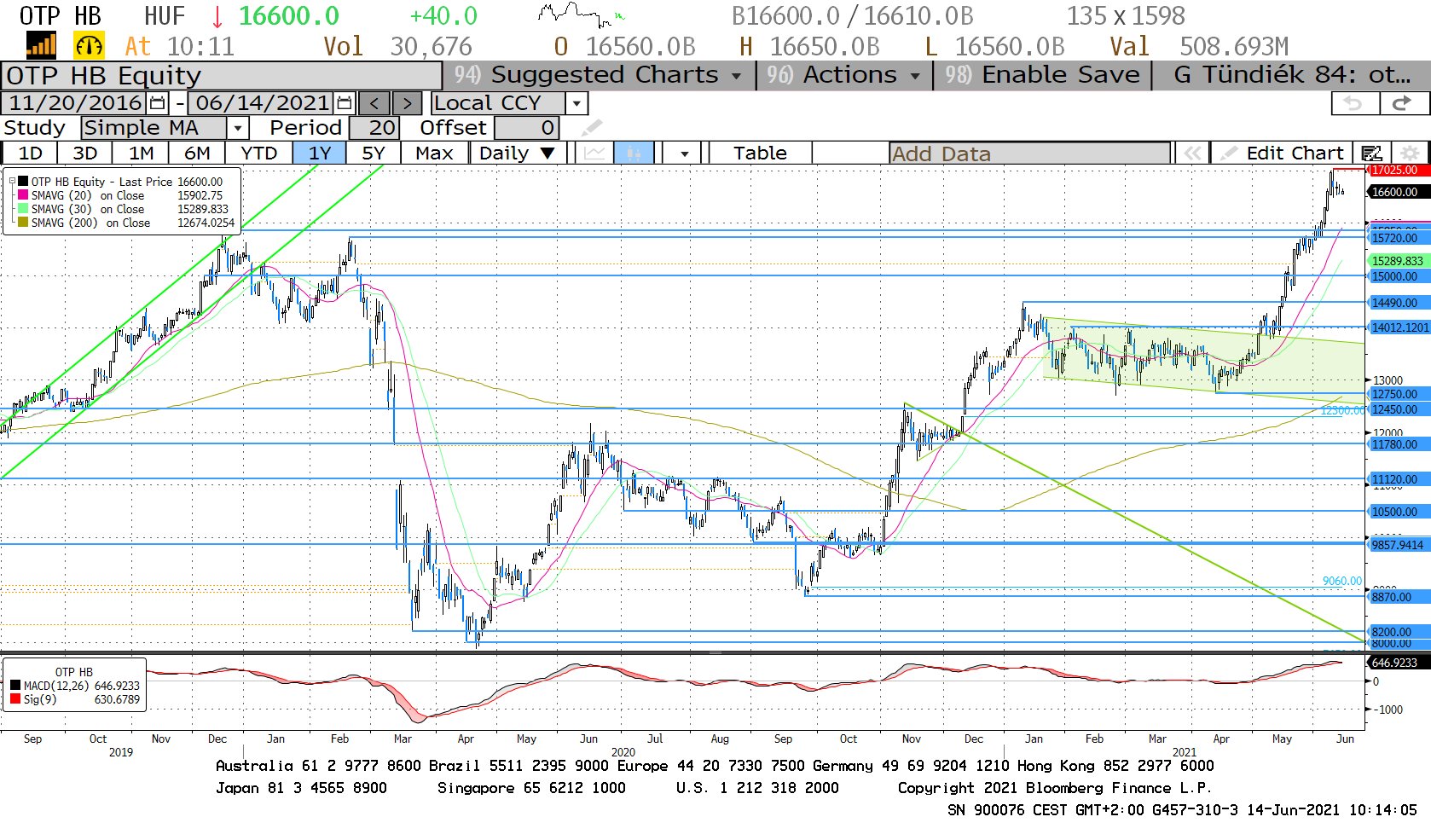Click the olive SMAVG (200) legend swatch
Viewport: 1431px width, 840px height.
coord(23,223)
